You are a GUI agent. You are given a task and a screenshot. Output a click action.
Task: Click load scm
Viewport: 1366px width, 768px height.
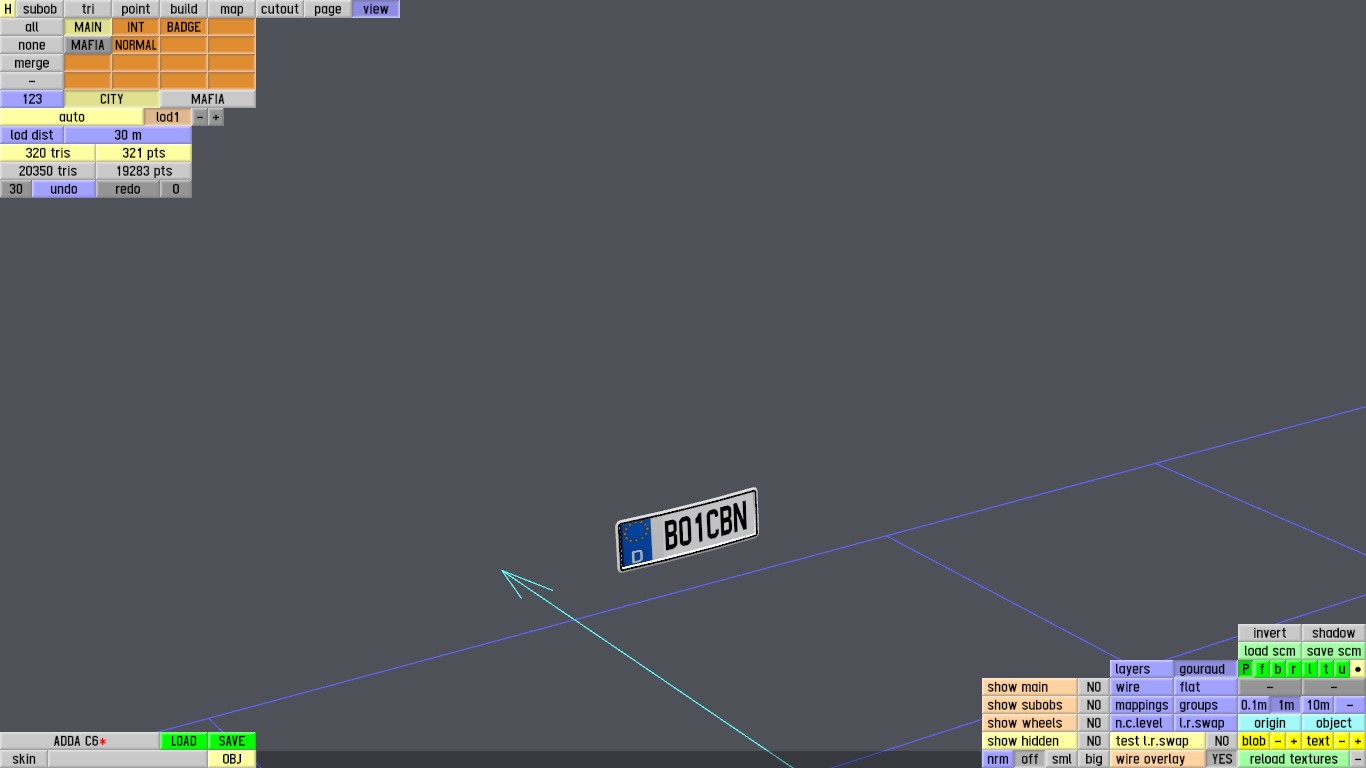point(1270,651)
